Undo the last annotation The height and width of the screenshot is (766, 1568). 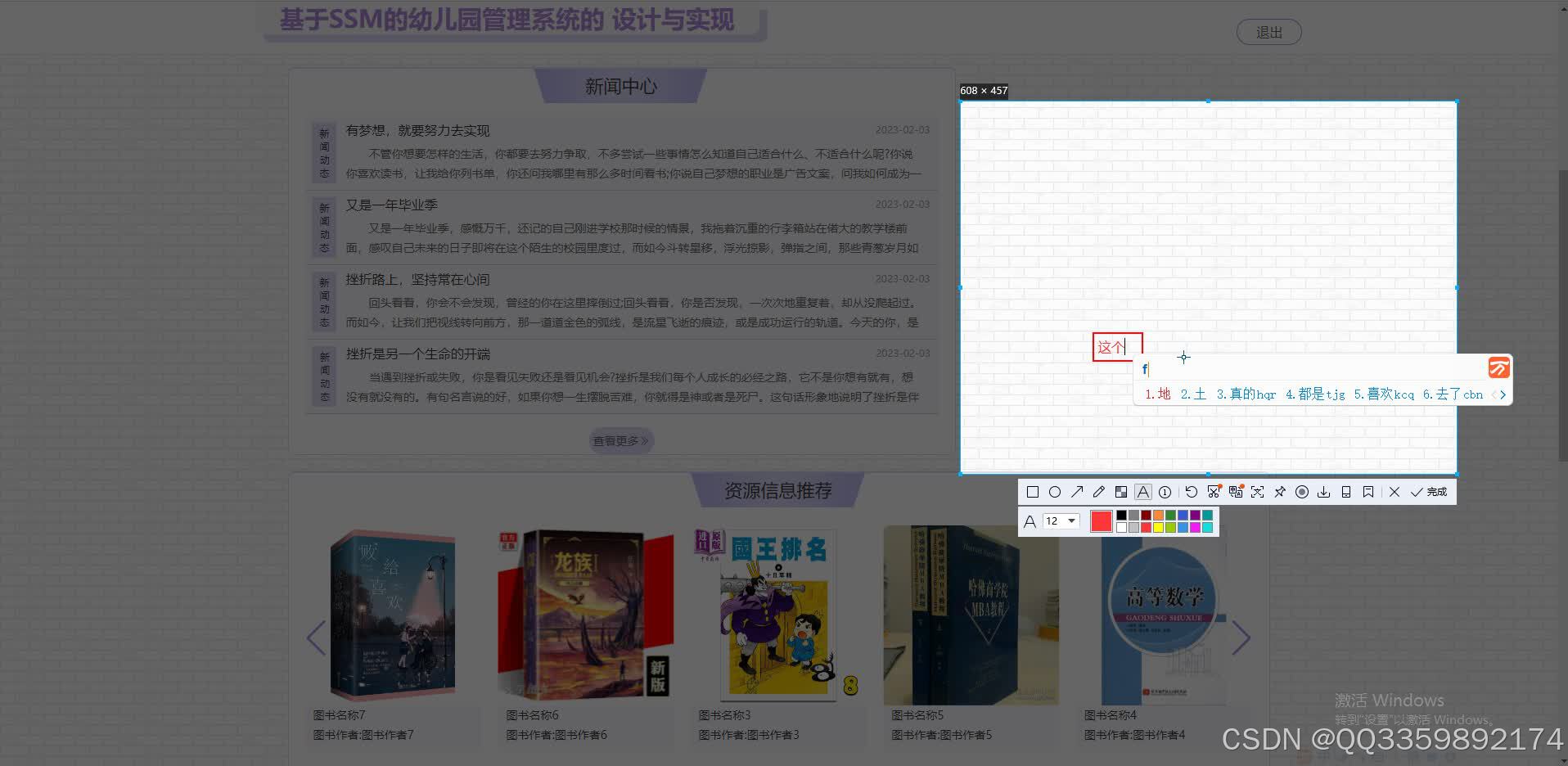click(1192, 492)
